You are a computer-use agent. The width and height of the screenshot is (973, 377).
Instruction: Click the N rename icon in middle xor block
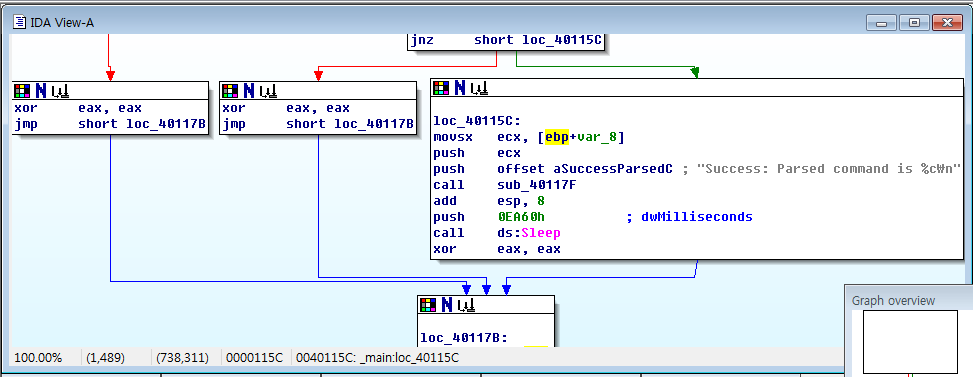coord(249,91)
